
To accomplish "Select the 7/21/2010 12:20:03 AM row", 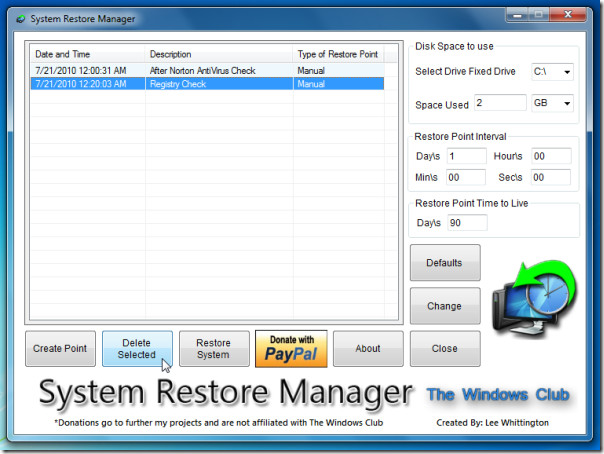I will 207,84.
